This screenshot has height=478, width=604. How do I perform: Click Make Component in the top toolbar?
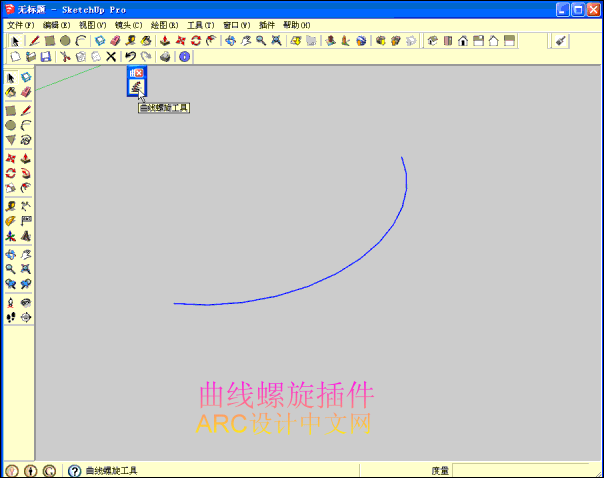point(100,41)
